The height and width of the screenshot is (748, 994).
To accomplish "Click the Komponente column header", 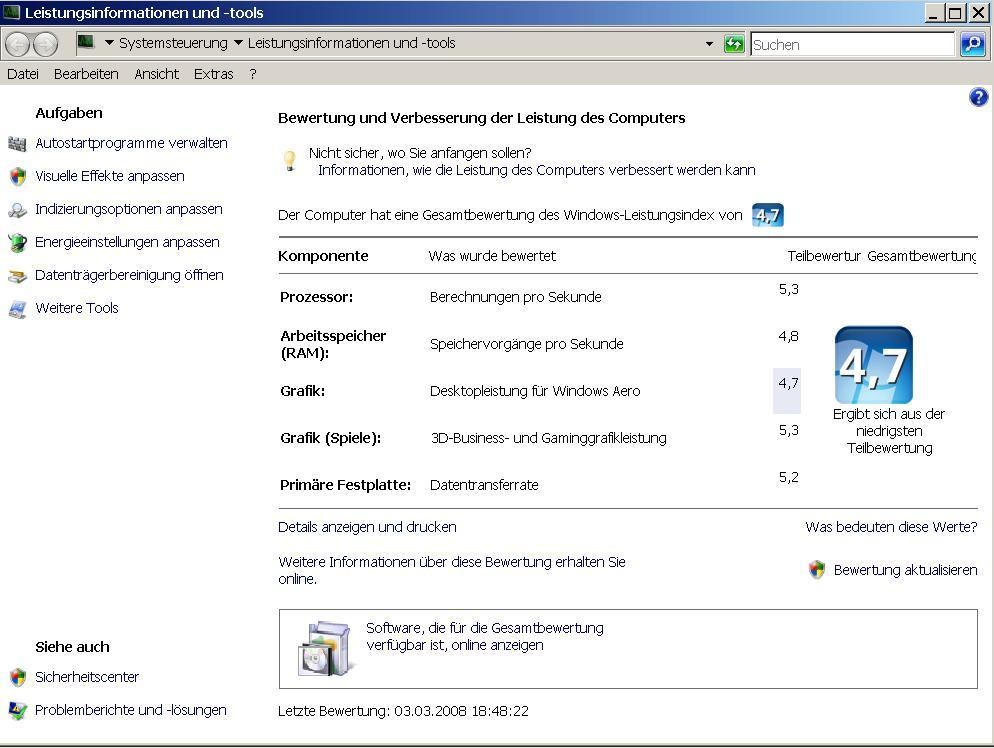I will pos(323,256).
